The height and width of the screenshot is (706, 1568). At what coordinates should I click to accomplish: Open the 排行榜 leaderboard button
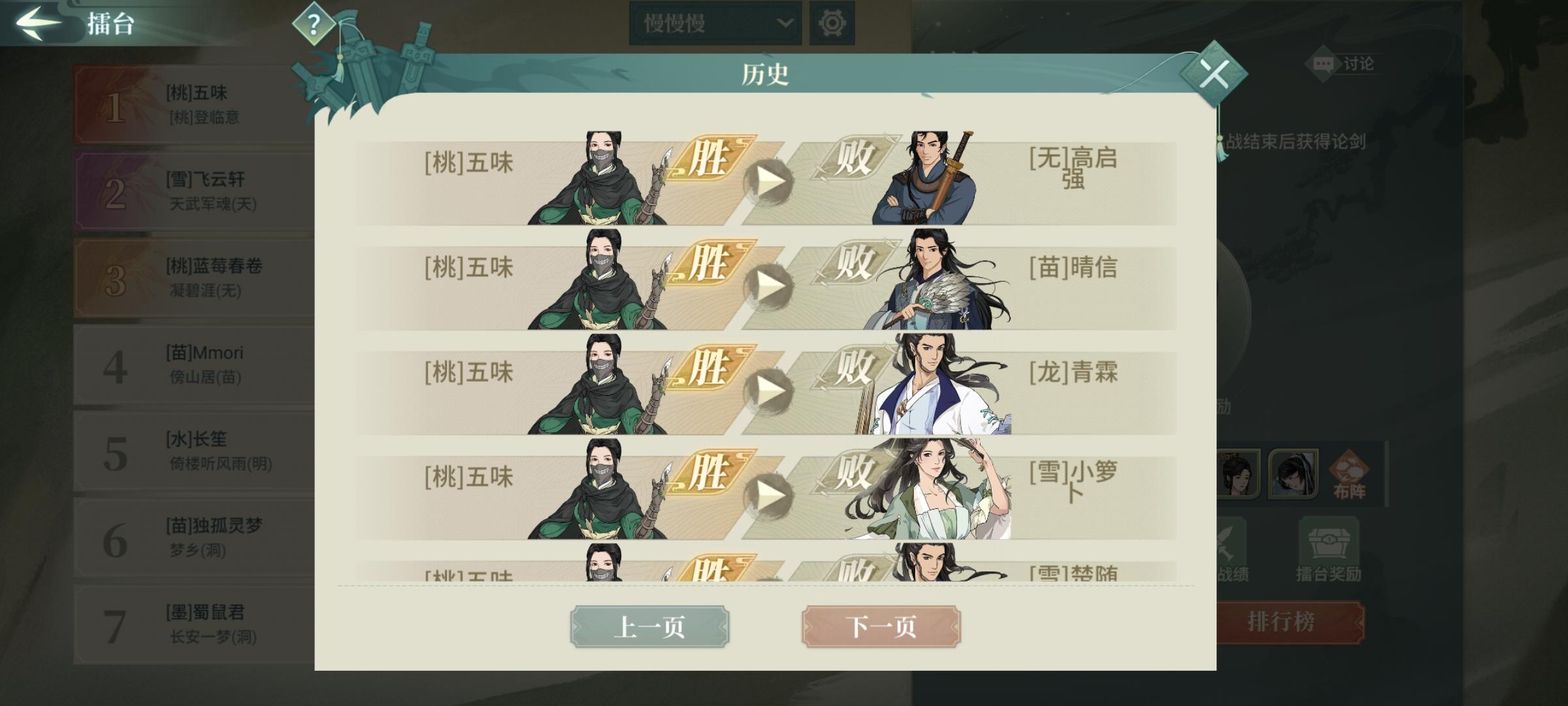click(x=1282, y=622)
